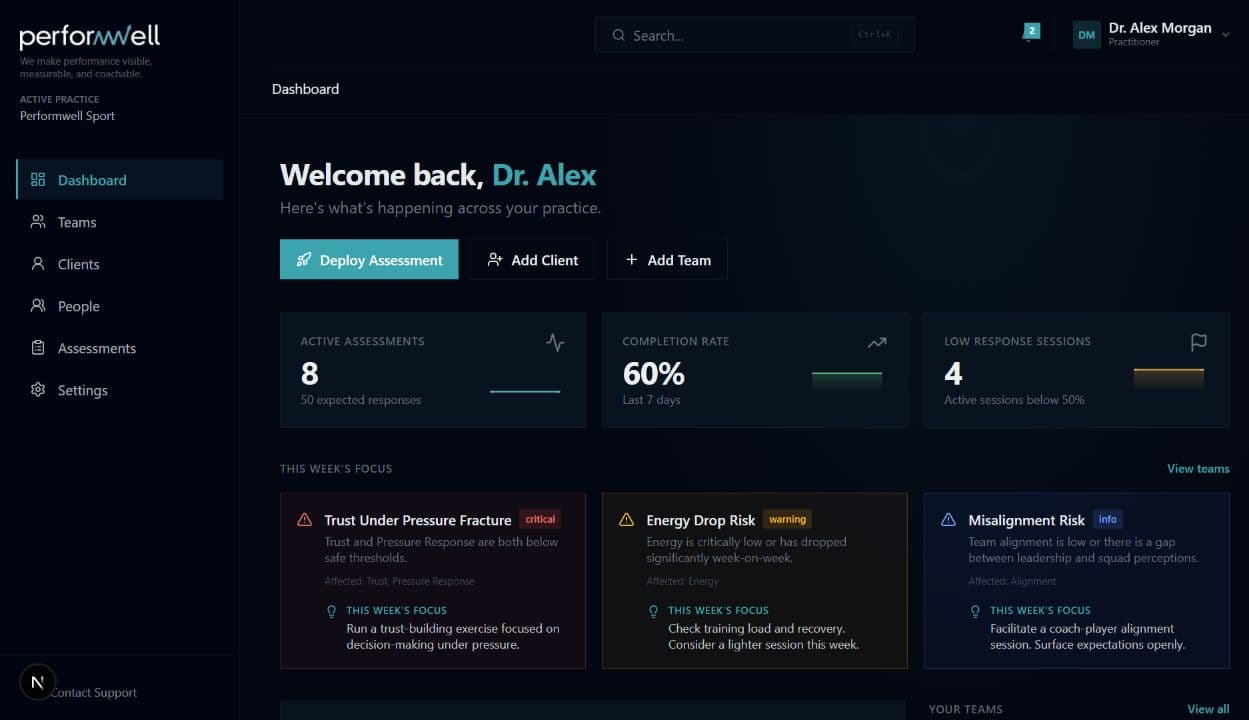Click yellow warning triangle on Energy Drop Risk
This screenshot has height=720, width=1249.
pos(627,520)
